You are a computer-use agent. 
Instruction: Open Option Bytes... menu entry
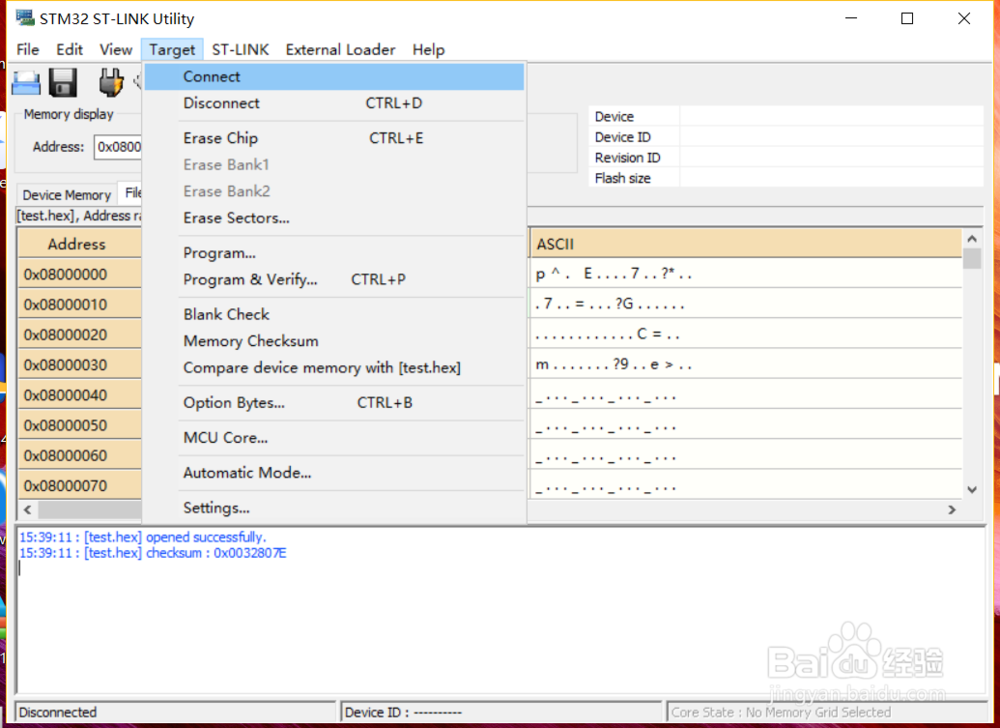[334, 403]
